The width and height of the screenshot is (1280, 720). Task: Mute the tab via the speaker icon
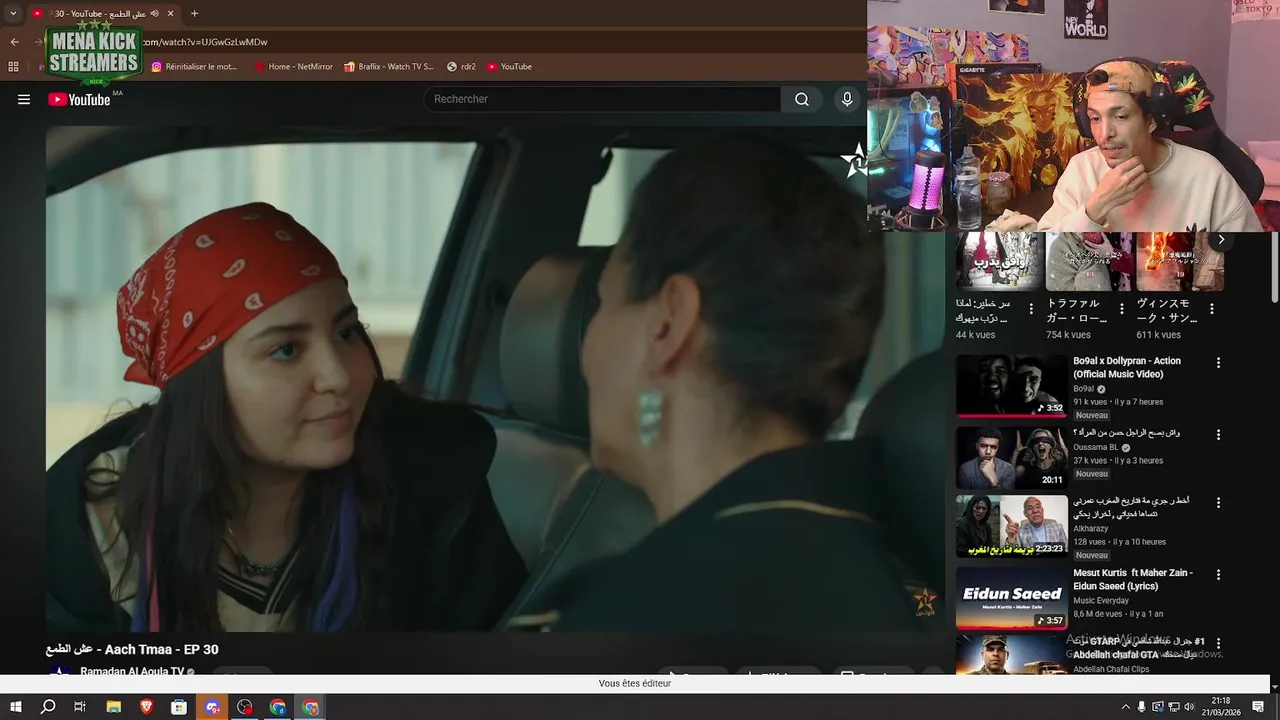point(154,13)
